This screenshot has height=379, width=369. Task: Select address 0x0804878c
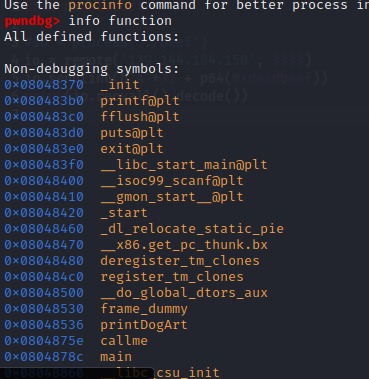click(44, 357)
